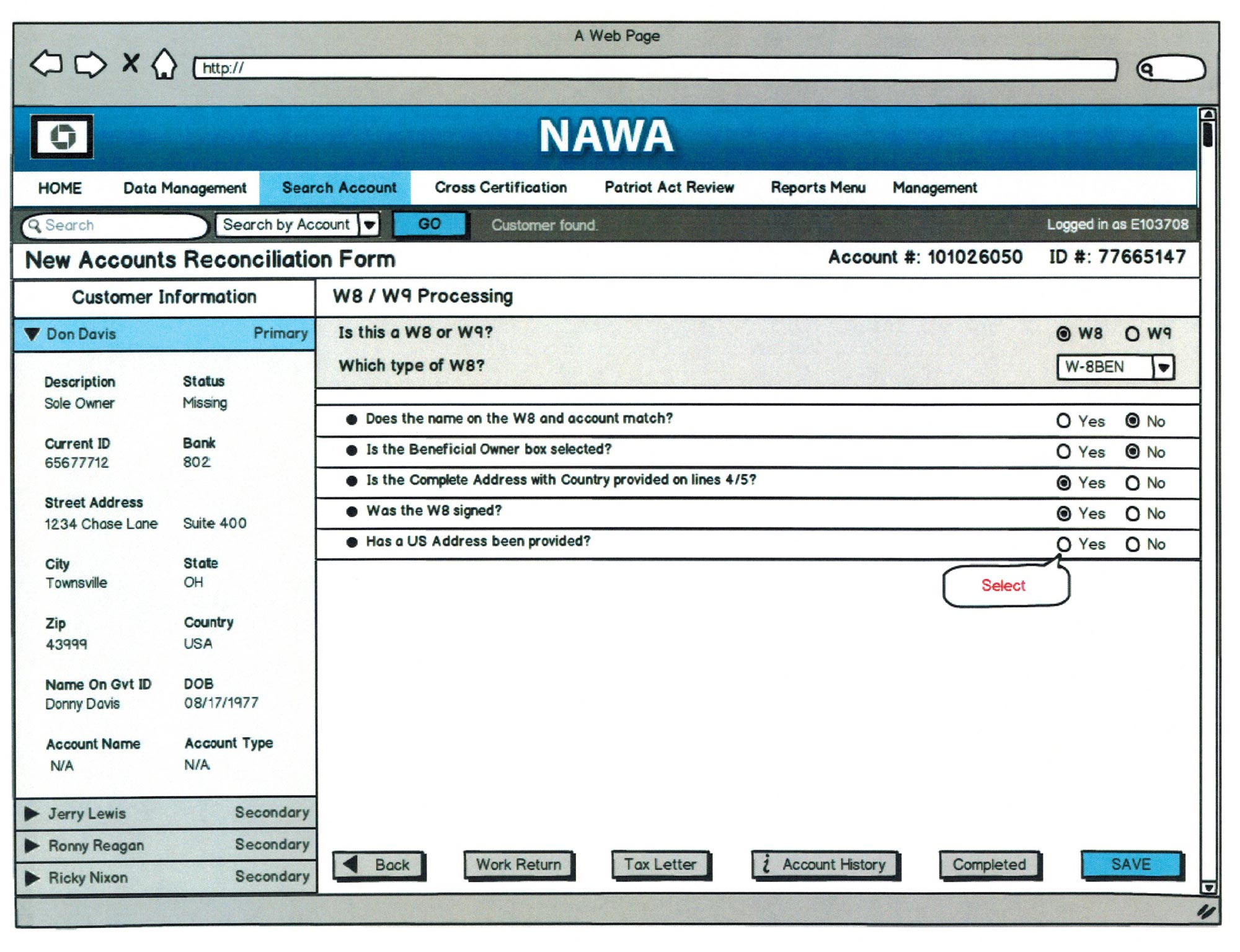1240x952 pixels.
Task: Choose No for Complete Address with Country
Action: tap(1132, 483)
